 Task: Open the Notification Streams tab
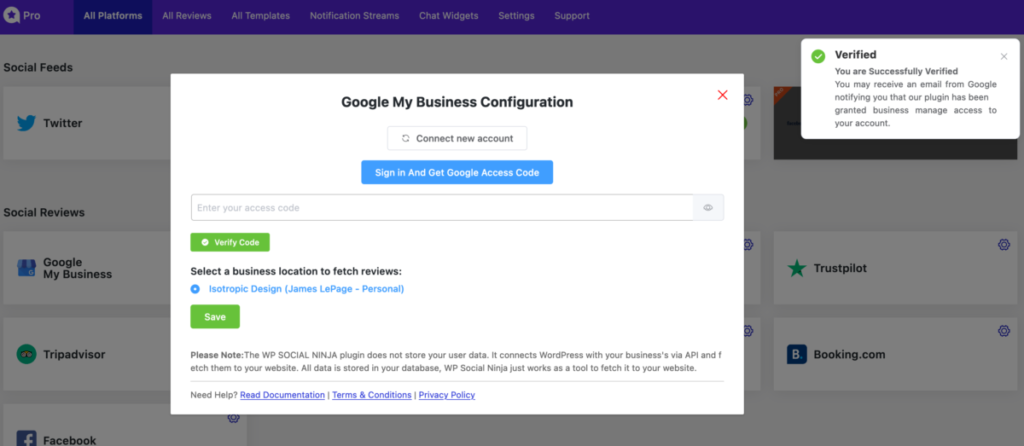(355, 16)
